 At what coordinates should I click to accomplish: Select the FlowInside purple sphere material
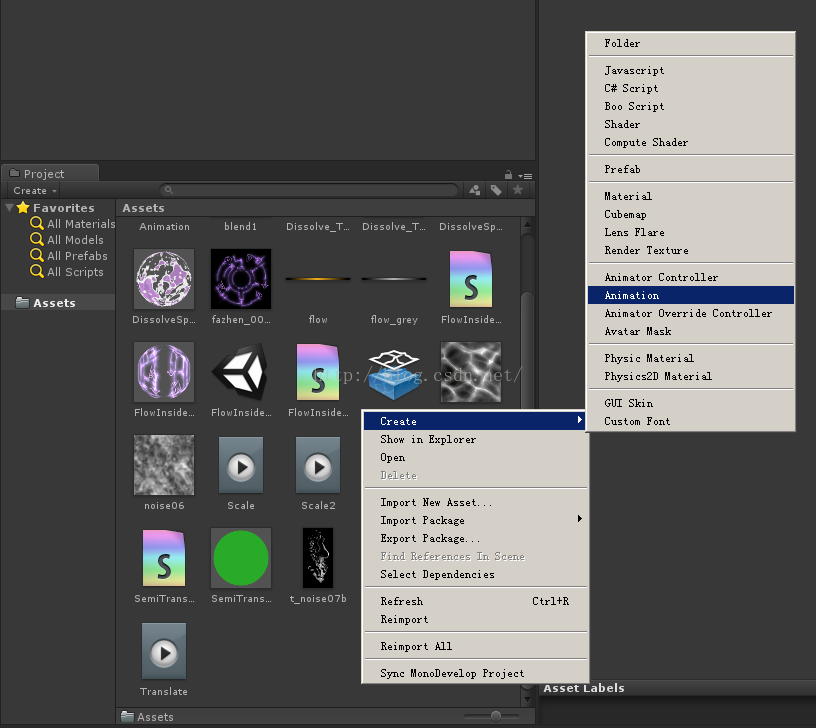coord(164,372)
